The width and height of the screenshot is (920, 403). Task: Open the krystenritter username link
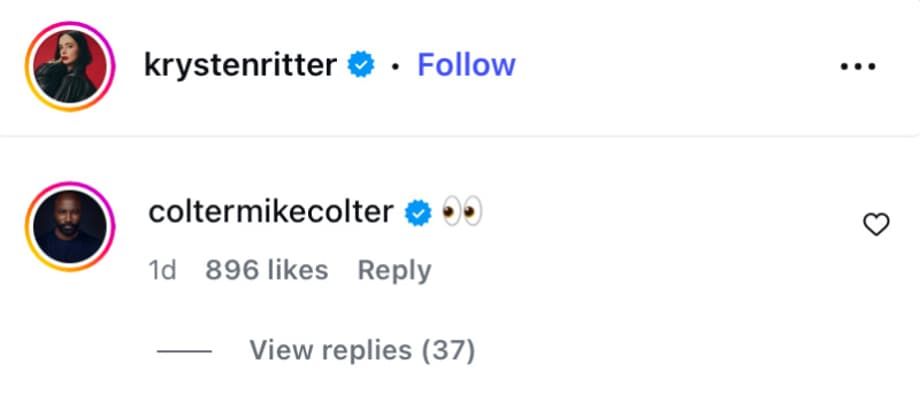pyautogui.click(x=240, y=66)
